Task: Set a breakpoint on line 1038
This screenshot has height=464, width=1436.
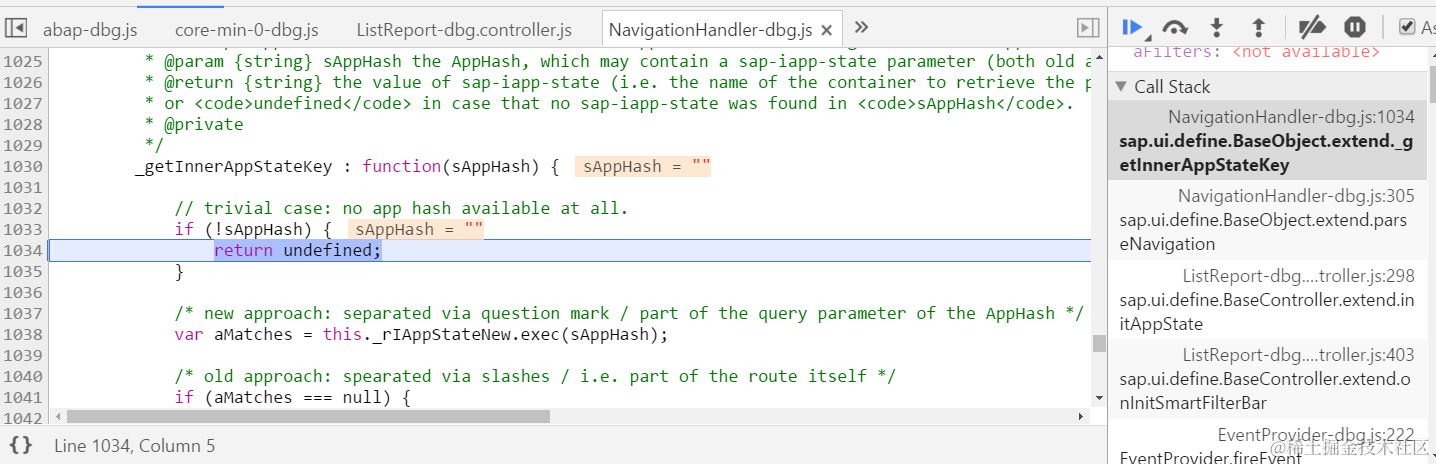Action: click(23, 335)
